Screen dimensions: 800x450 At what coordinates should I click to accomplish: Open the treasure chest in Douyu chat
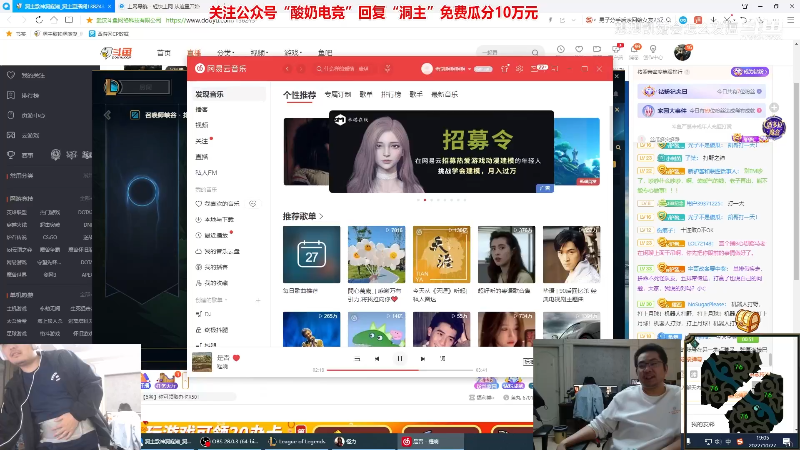pyautogui.click(x=748, y=321)
